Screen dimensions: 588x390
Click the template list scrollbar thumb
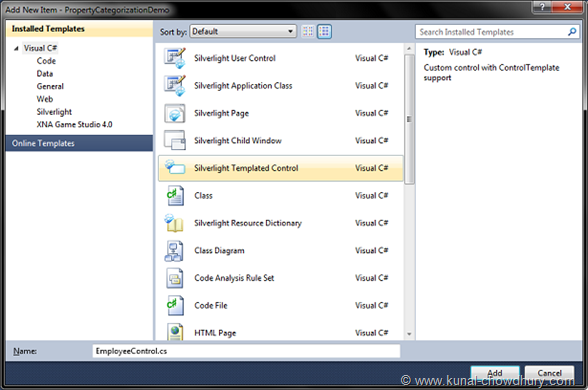[x=409, y=119]
